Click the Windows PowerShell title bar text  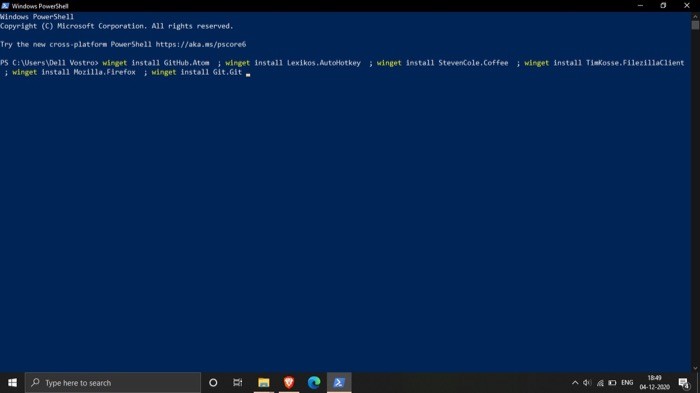[x=40, y=6]
